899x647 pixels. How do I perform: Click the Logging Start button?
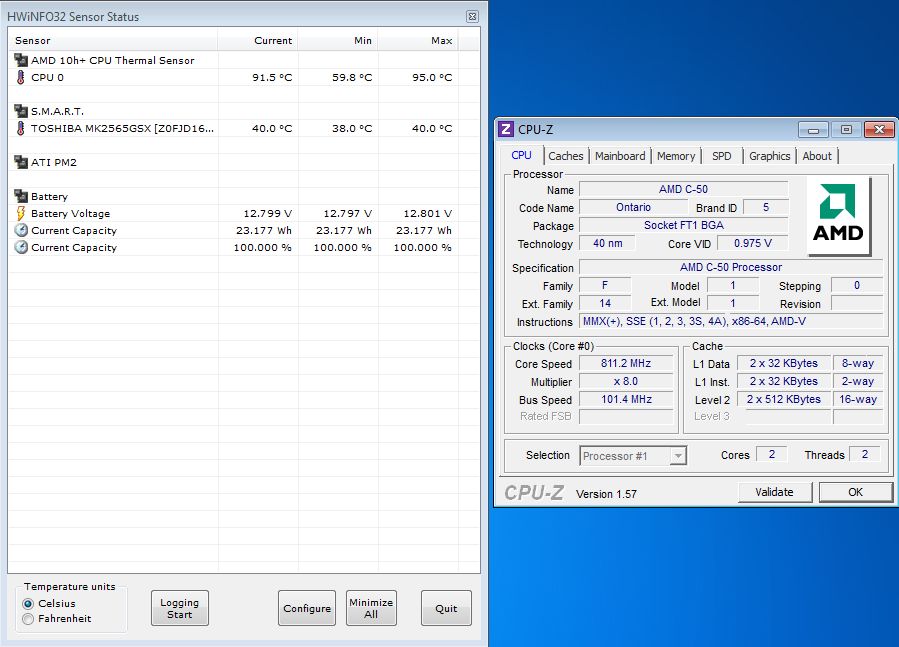coord(179,608)
